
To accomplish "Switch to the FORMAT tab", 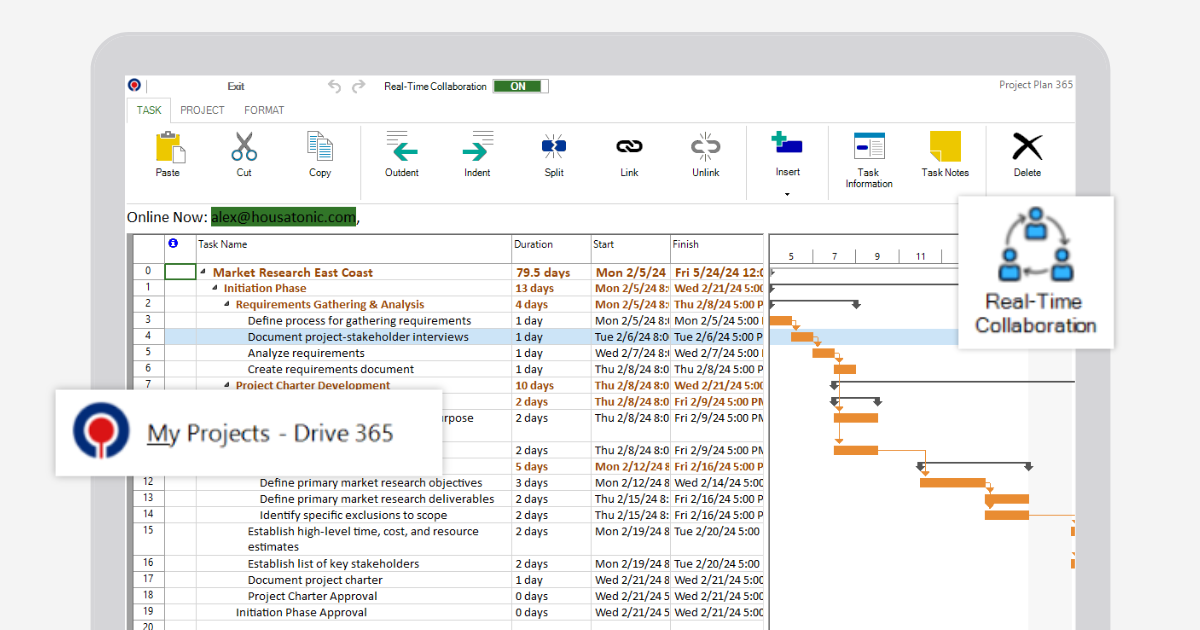I will (264, 110).
